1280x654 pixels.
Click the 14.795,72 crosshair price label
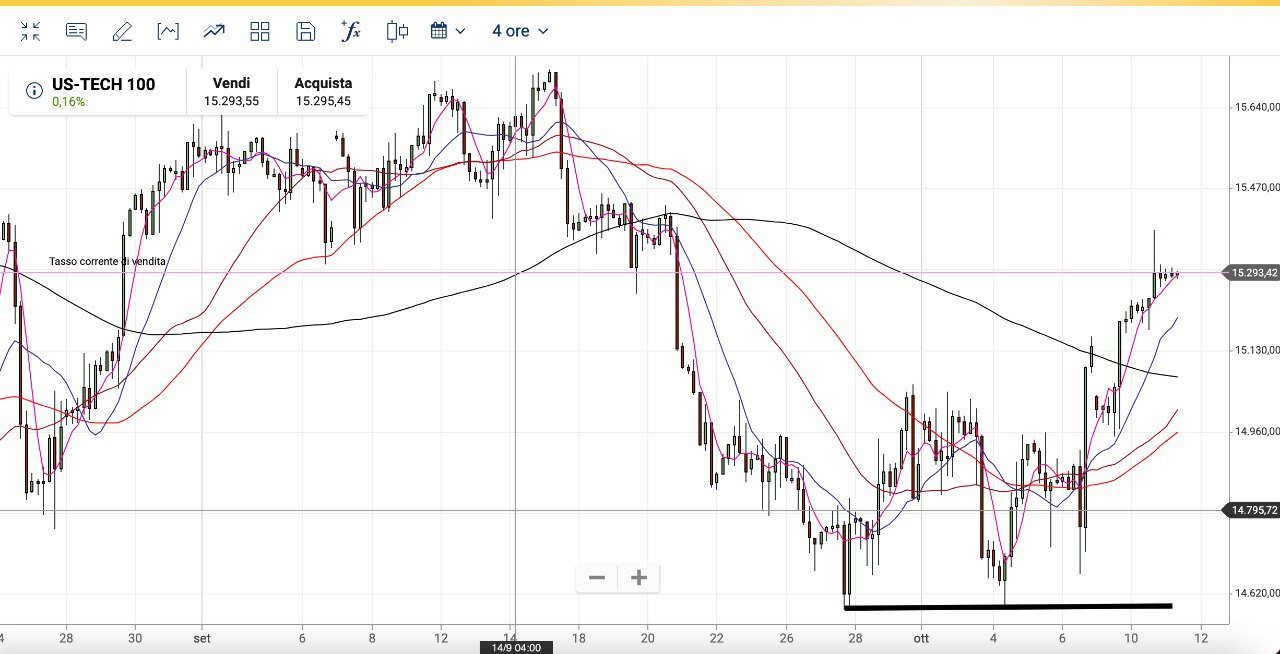tap(1253, 511)
